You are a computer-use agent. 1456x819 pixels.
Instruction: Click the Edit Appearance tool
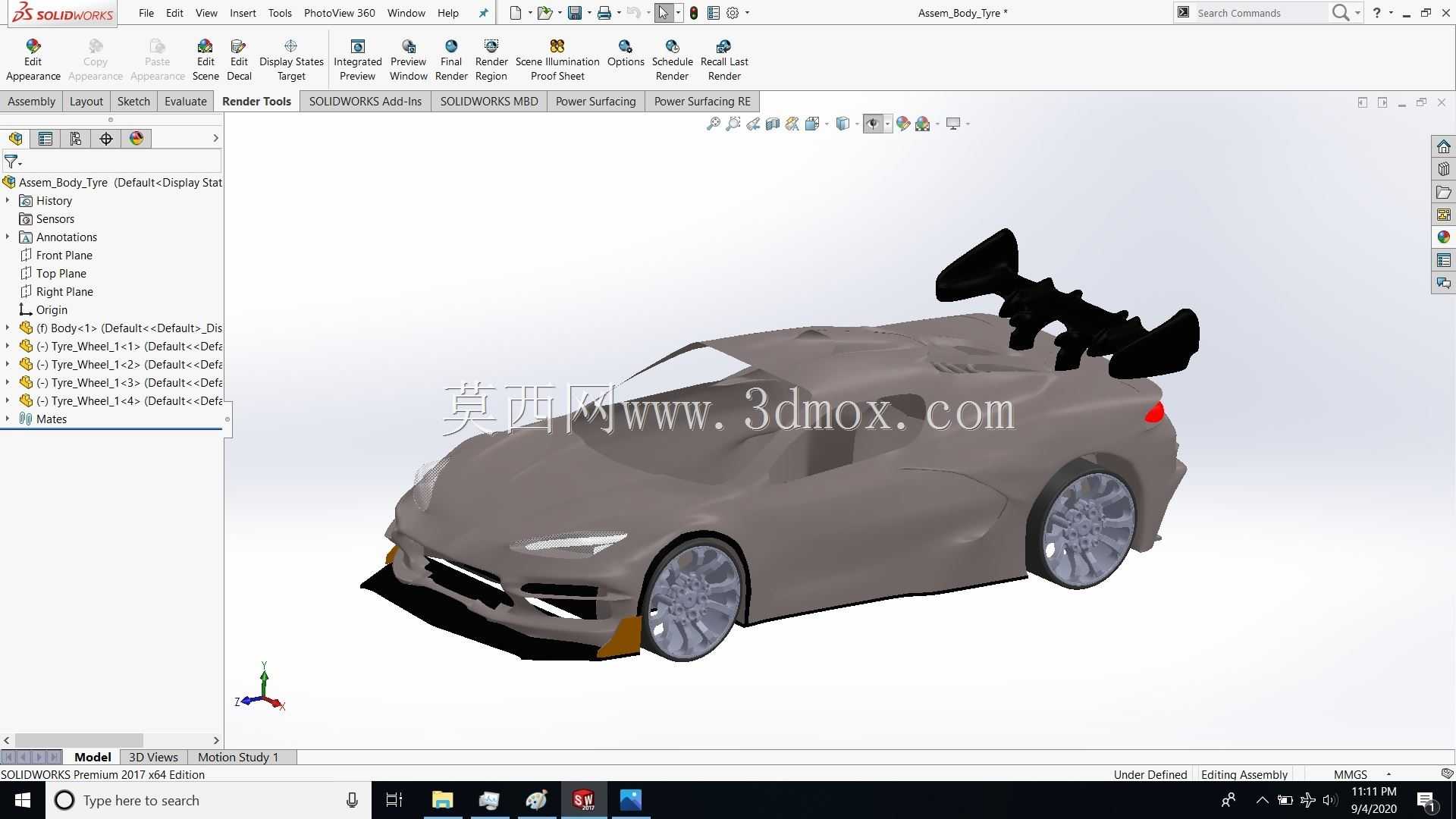pyautogui.click(x=33, y=60)
